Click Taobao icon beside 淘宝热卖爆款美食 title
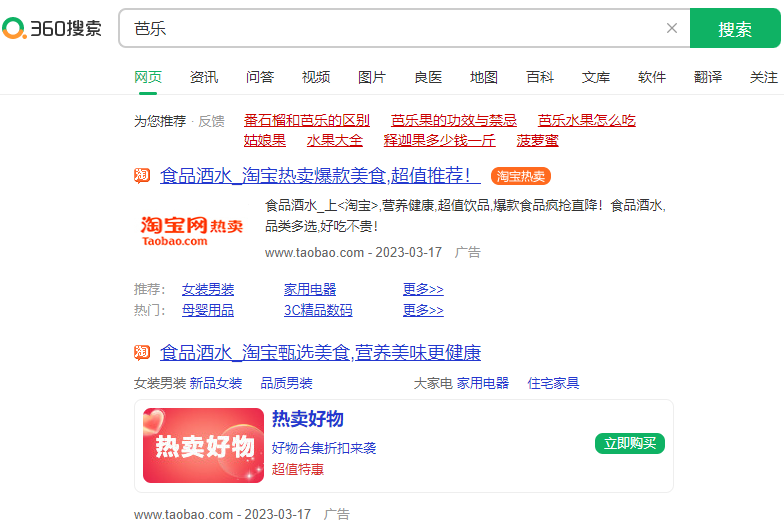 (142, 176)
